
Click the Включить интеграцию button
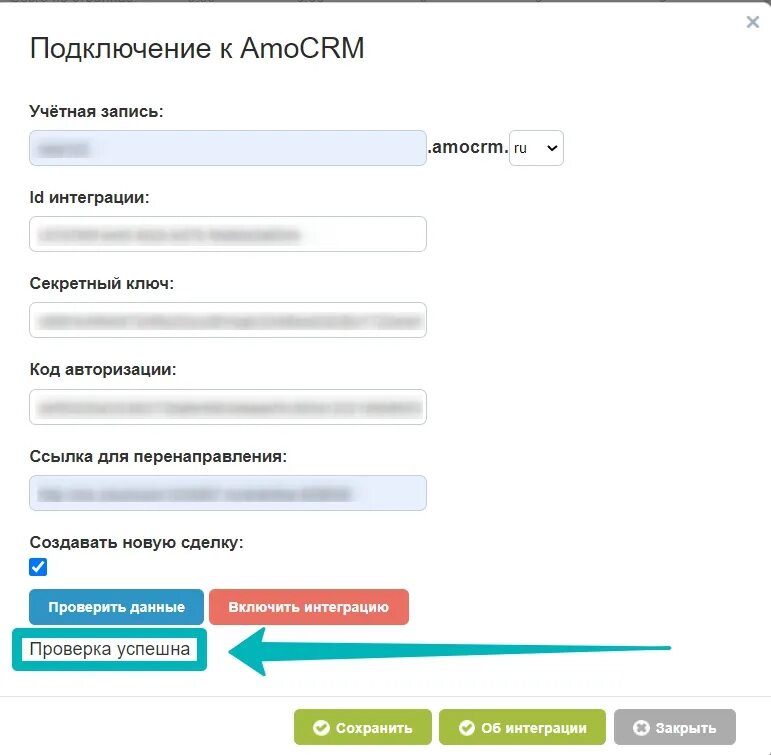pyautogui.click(x=309, y=607)
